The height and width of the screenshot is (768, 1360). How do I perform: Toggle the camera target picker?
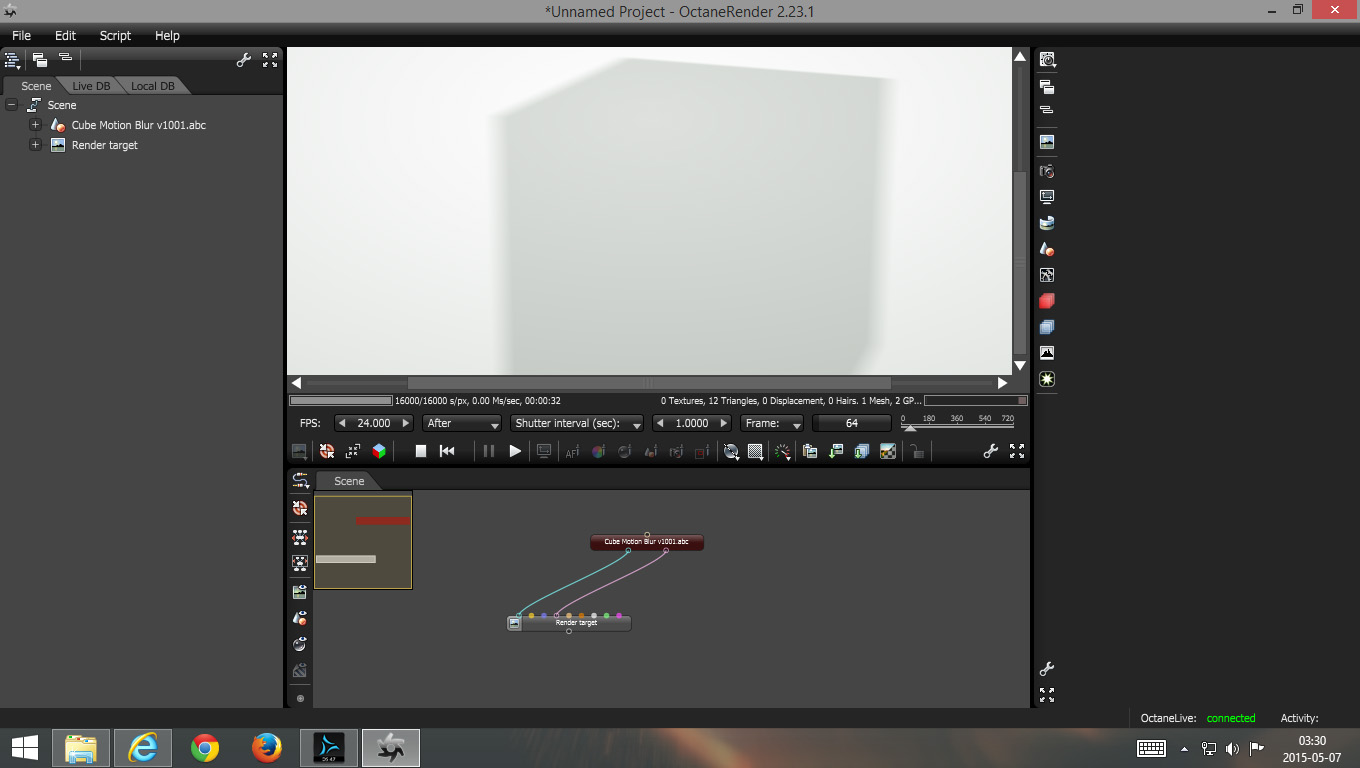point(676,451)
